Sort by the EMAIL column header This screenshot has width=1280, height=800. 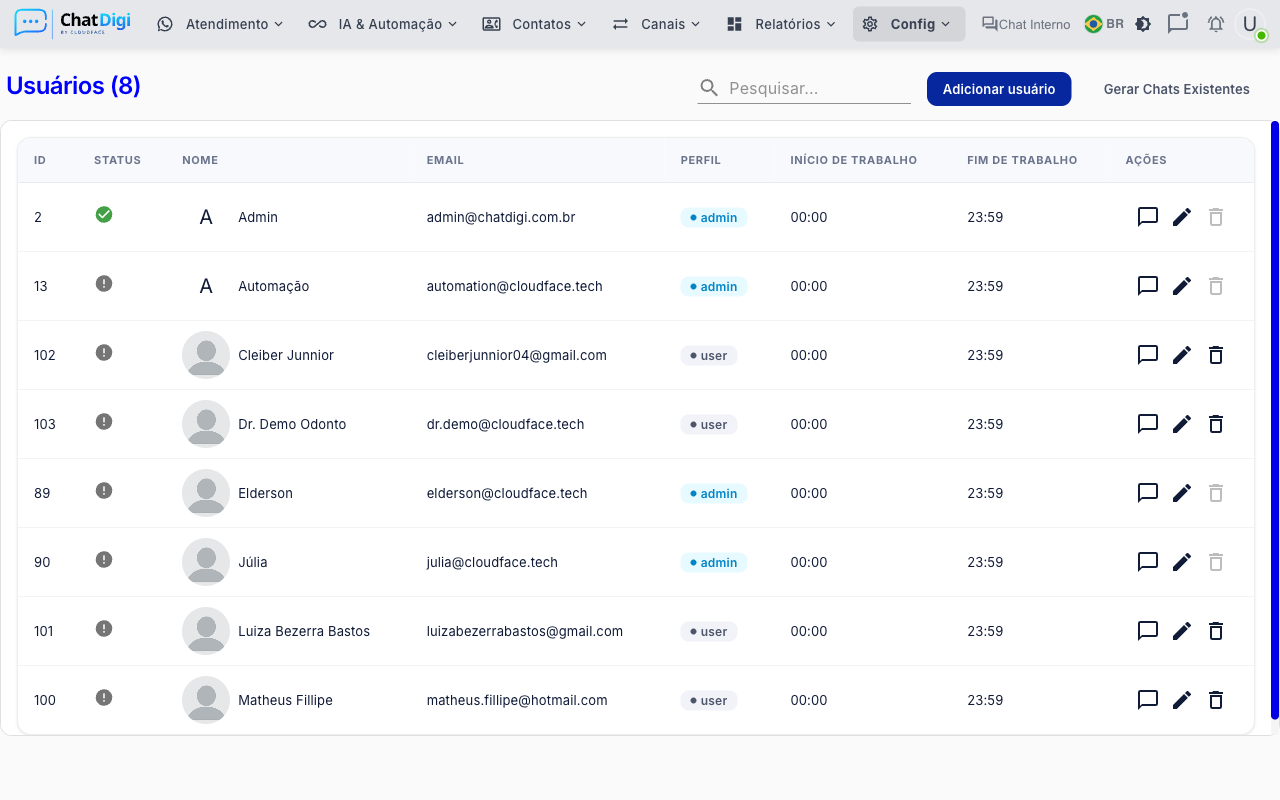click(x=445, y=160)
